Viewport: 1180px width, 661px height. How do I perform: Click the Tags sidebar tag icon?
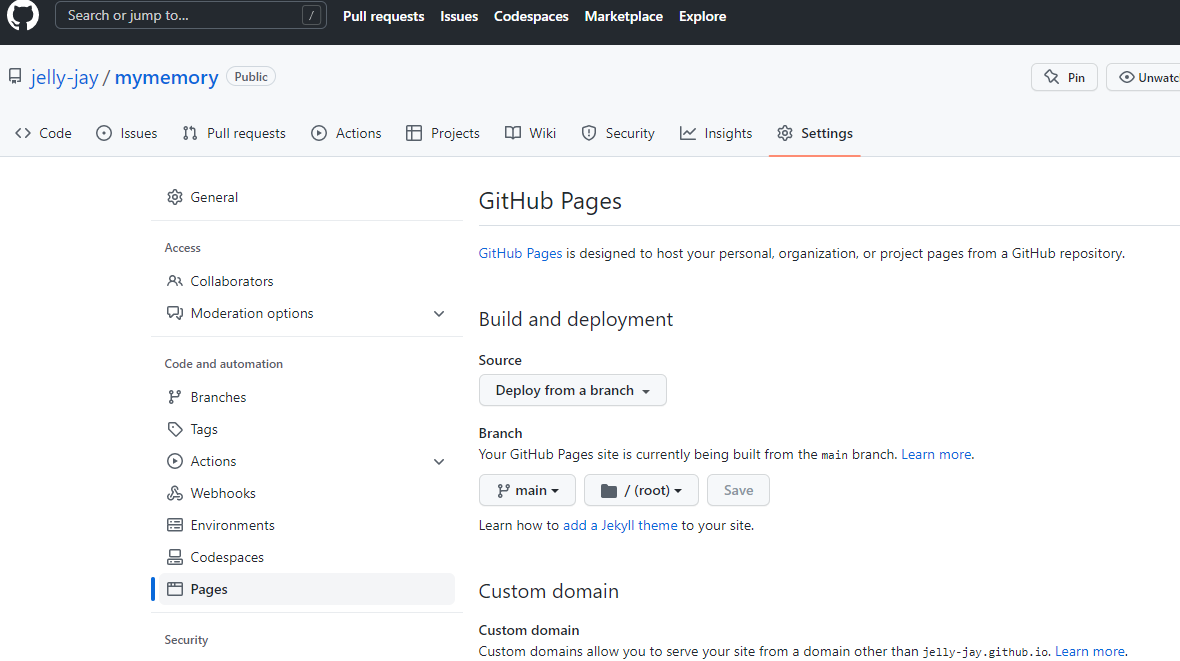(x=175, y=429)
